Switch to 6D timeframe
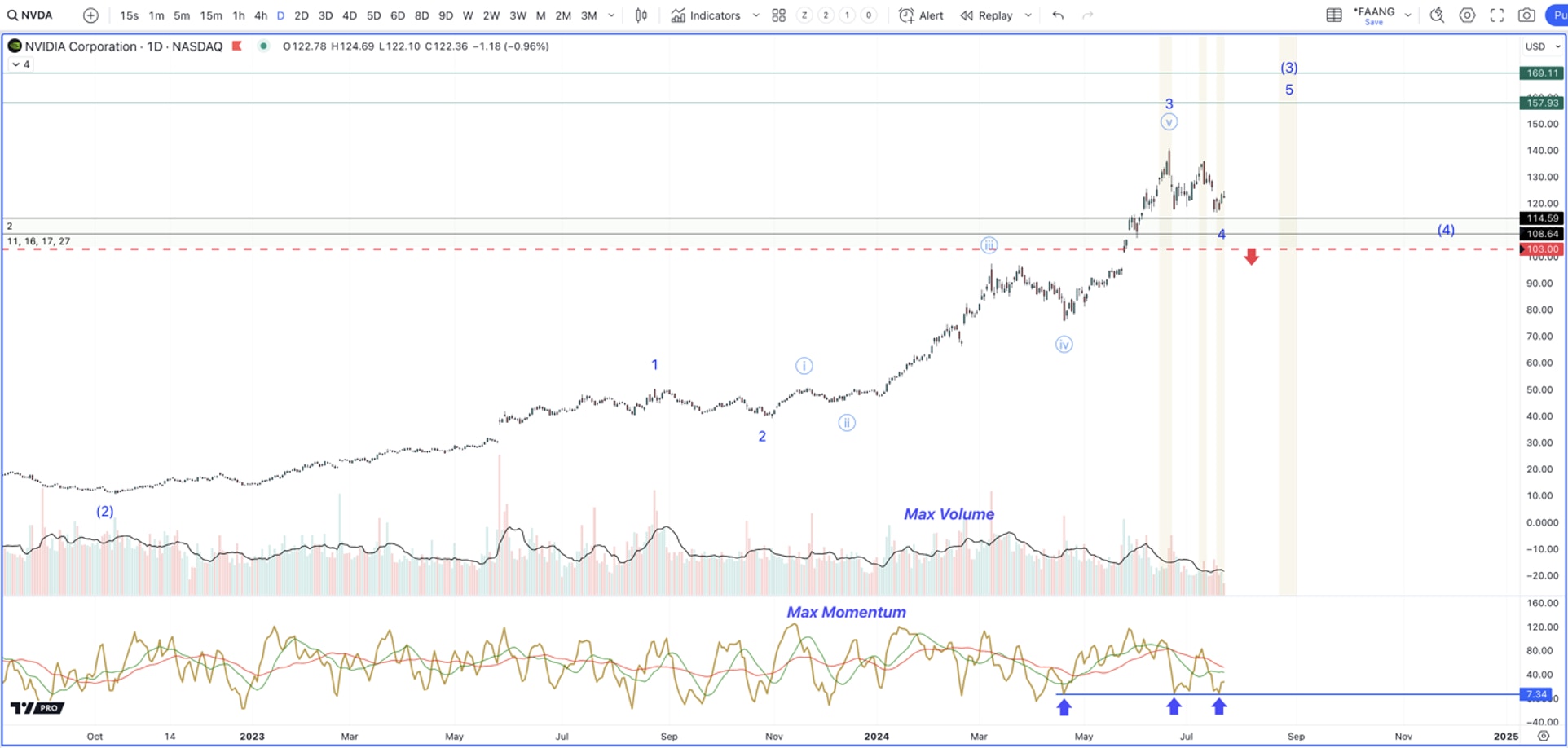 (x=398, y=15)
